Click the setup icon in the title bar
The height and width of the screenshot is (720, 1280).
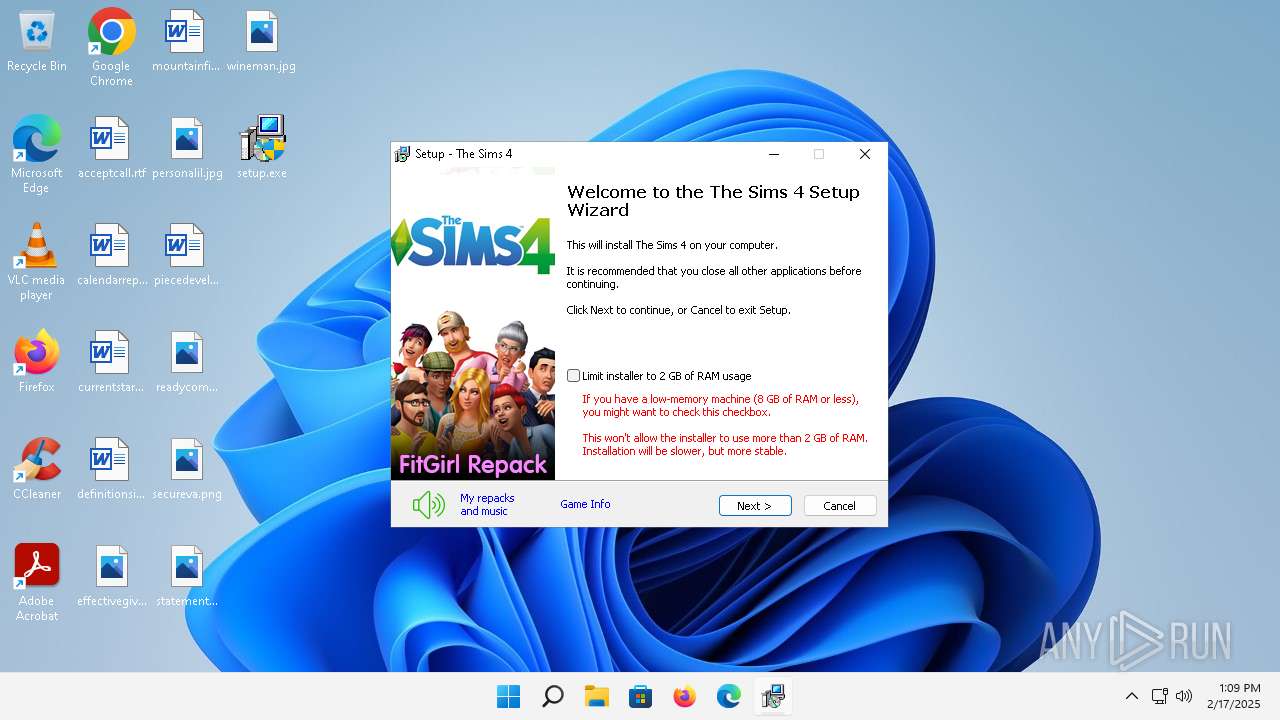(402, 154)
